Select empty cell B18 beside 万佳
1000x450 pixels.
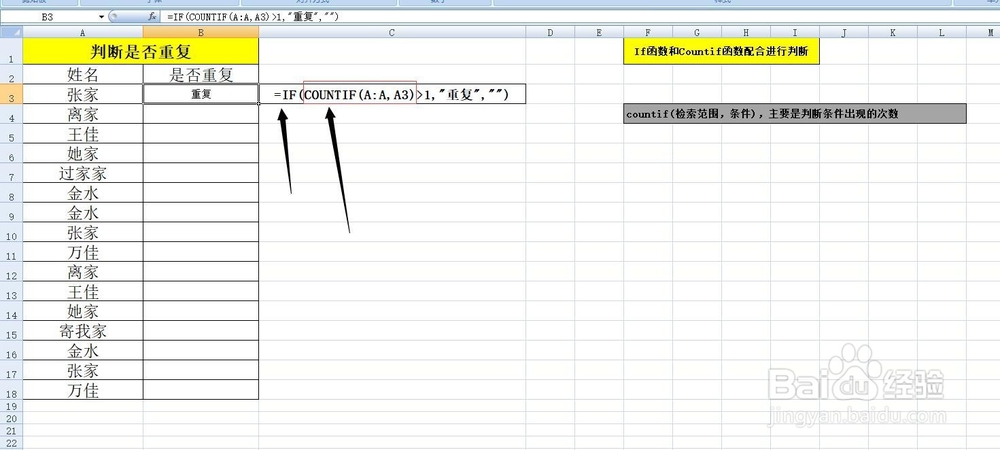[201, 391]
